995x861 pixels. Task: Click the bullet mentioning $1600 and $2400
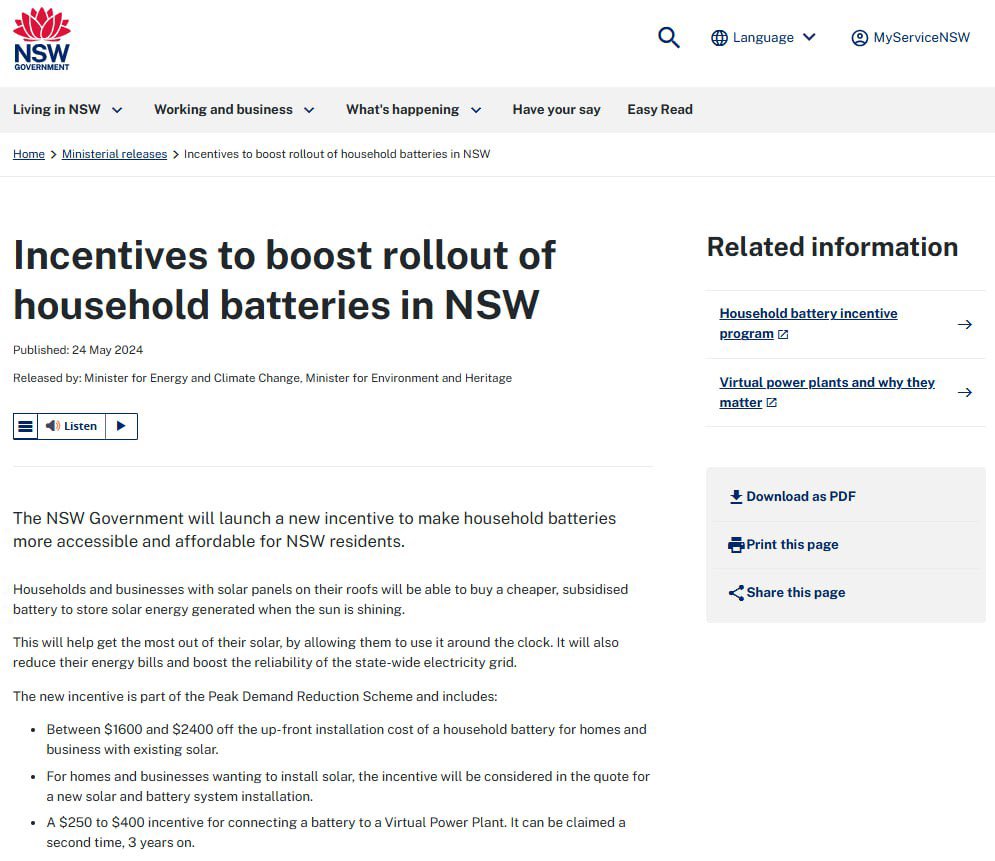tap(346, 739)
